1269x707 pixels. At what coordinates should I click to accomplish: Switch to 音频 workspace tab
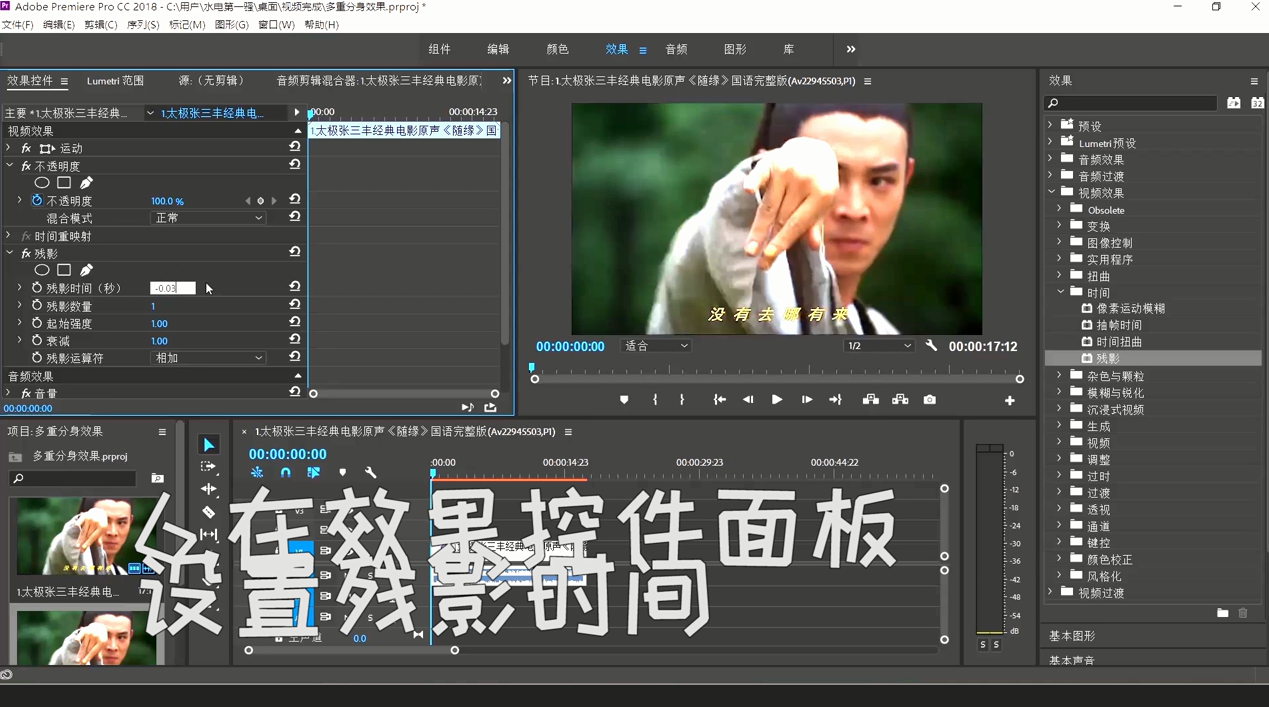[x=676, y=49]
